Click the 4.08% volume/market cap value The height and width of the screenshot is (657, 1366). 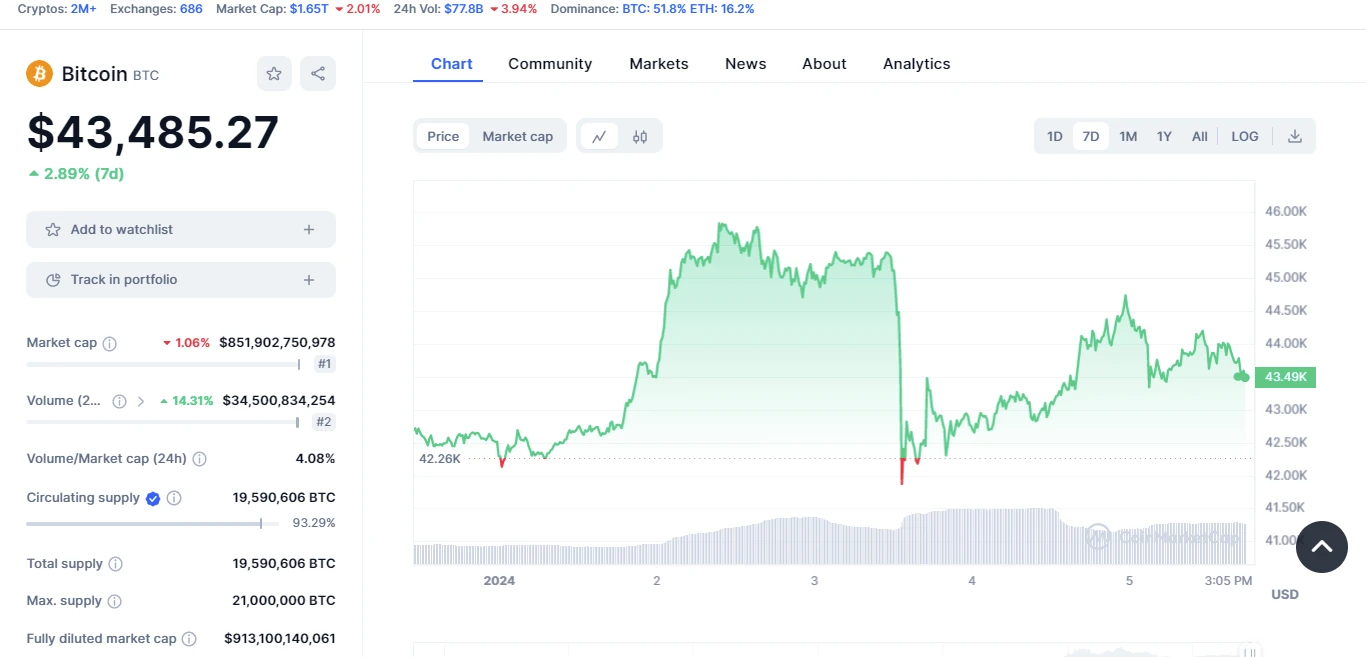pyautogui.click(x=315, y=459)
